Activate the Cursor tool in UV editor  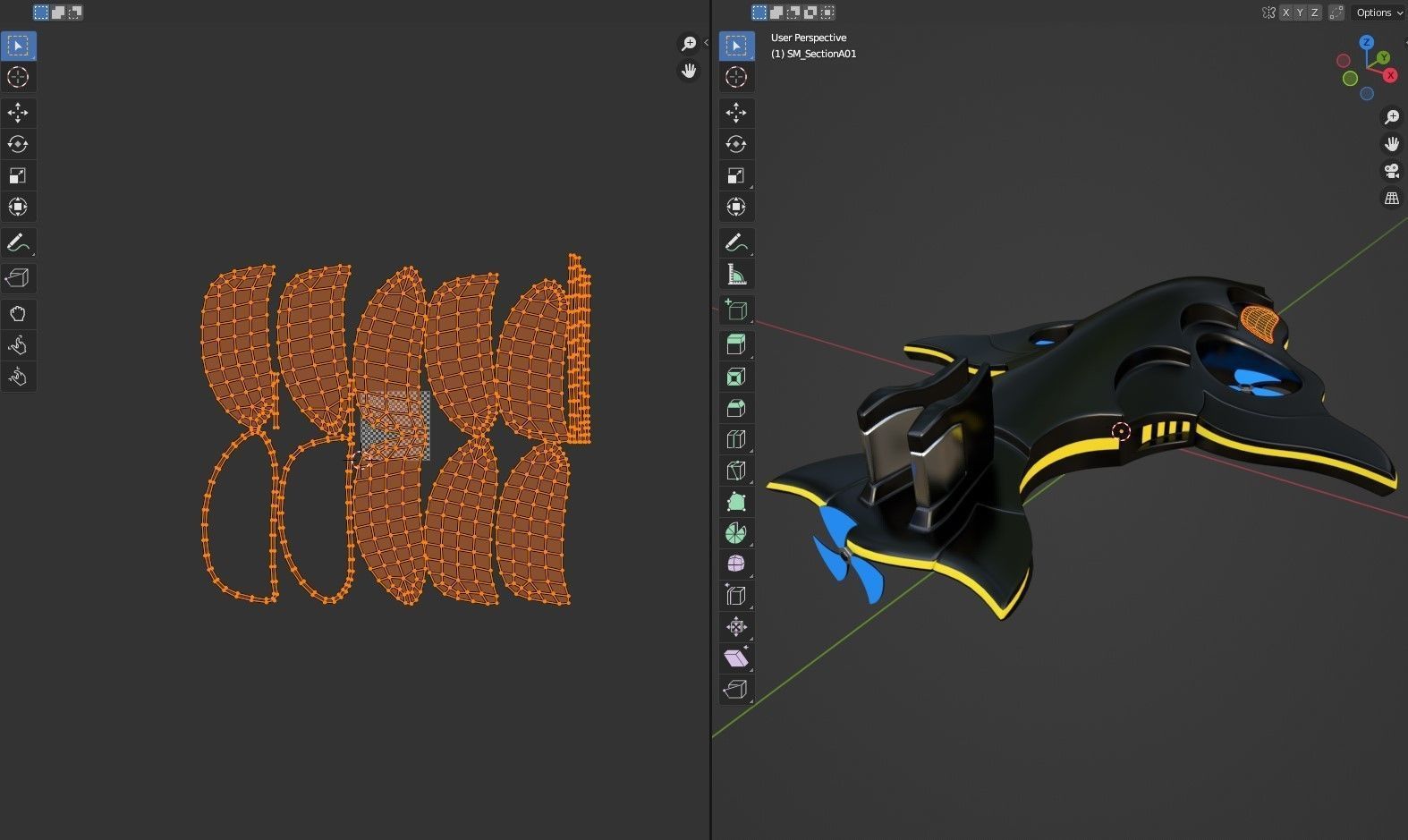[x=18, y=77]
